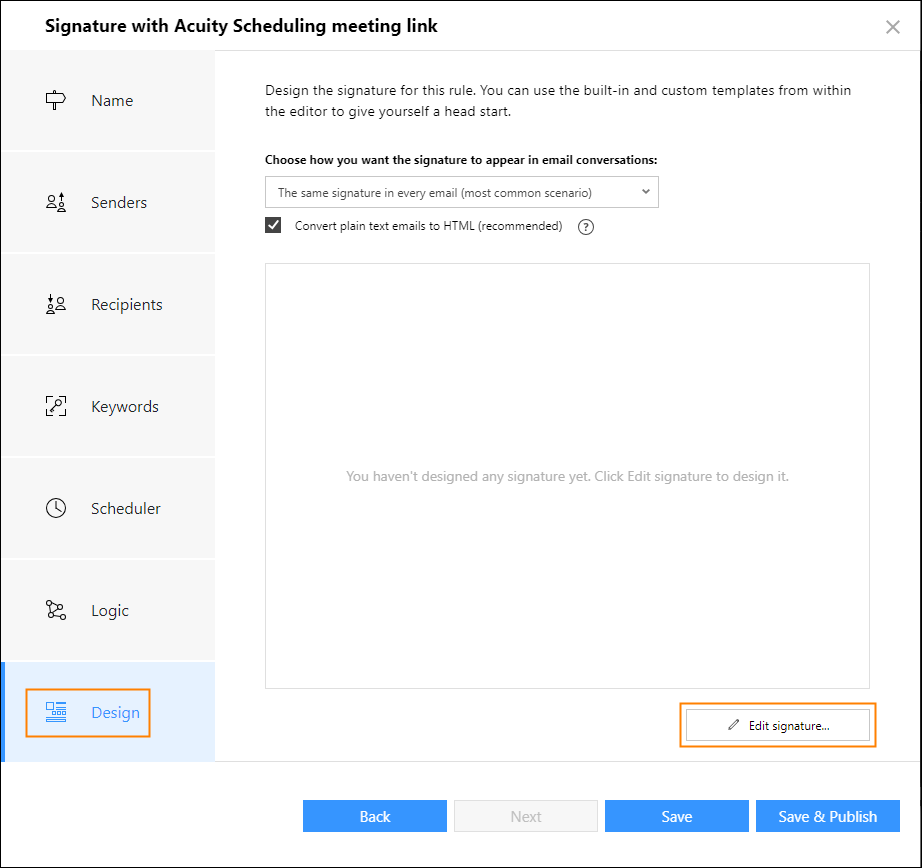Go Back to previous step
The width and height of the screenshot is (922, 868).
(x=375, y=816)
